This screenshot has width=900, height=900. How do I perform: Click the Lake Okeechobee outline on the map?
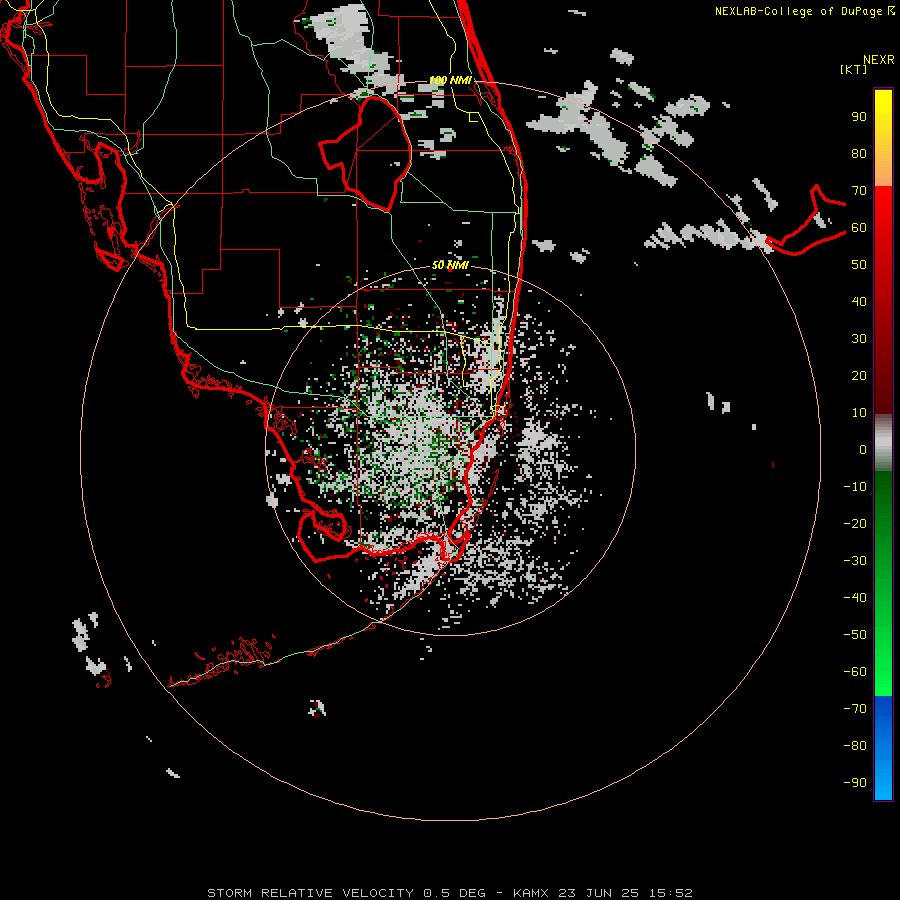[366, 154]
